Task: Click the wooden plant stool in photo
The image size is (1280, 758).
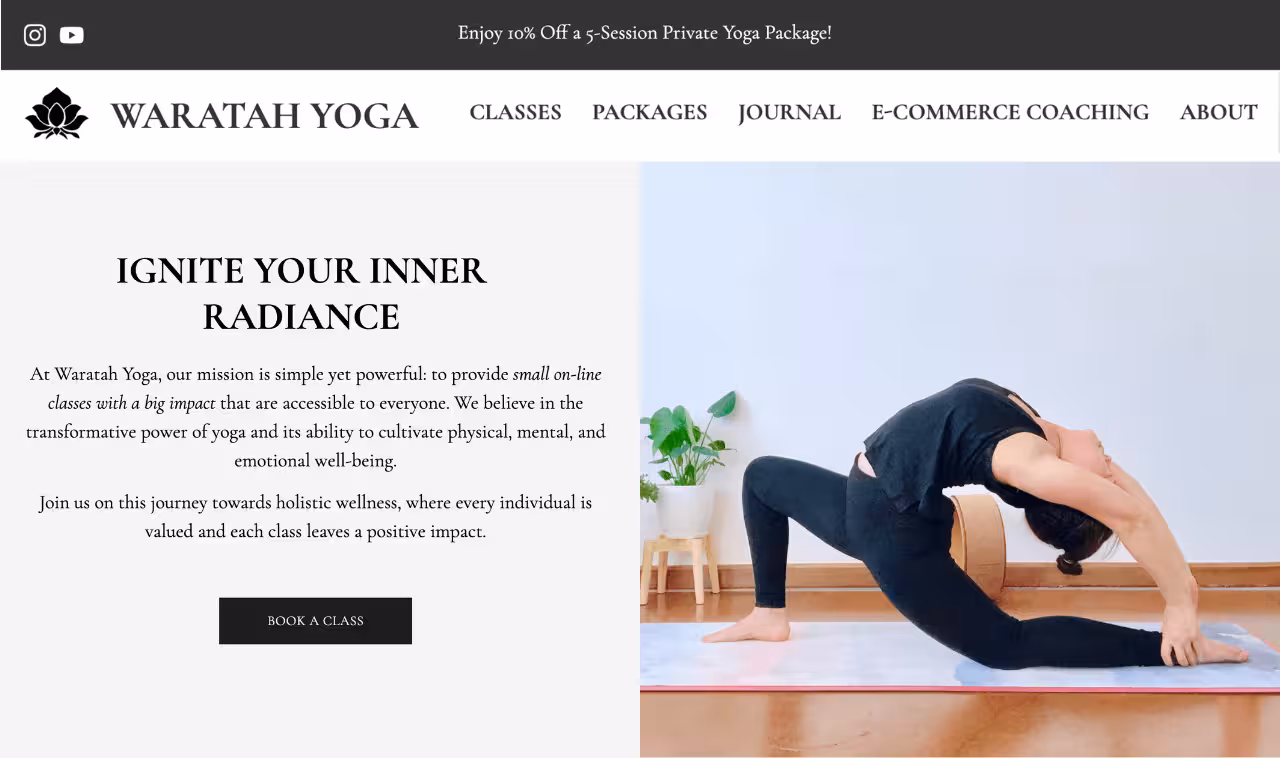Action: [681, 568]
